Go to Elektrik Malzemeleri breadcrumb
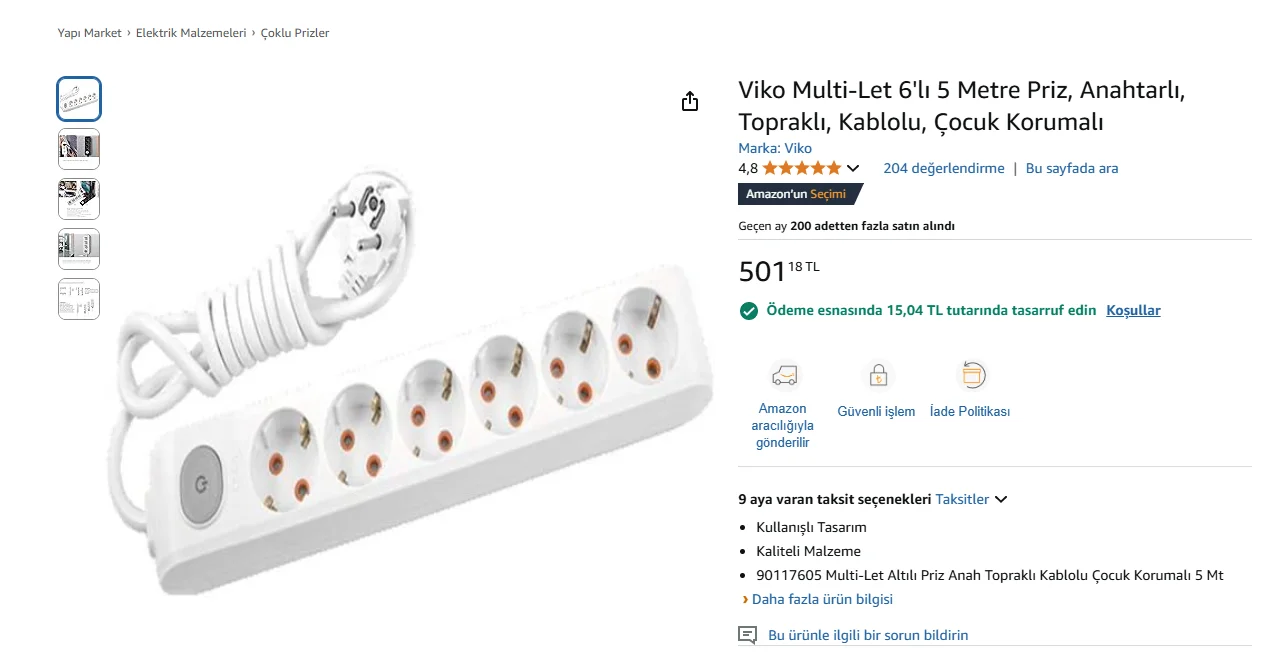Image resolution: width=1273 pixels, height=670 pixels. point(191,33)
